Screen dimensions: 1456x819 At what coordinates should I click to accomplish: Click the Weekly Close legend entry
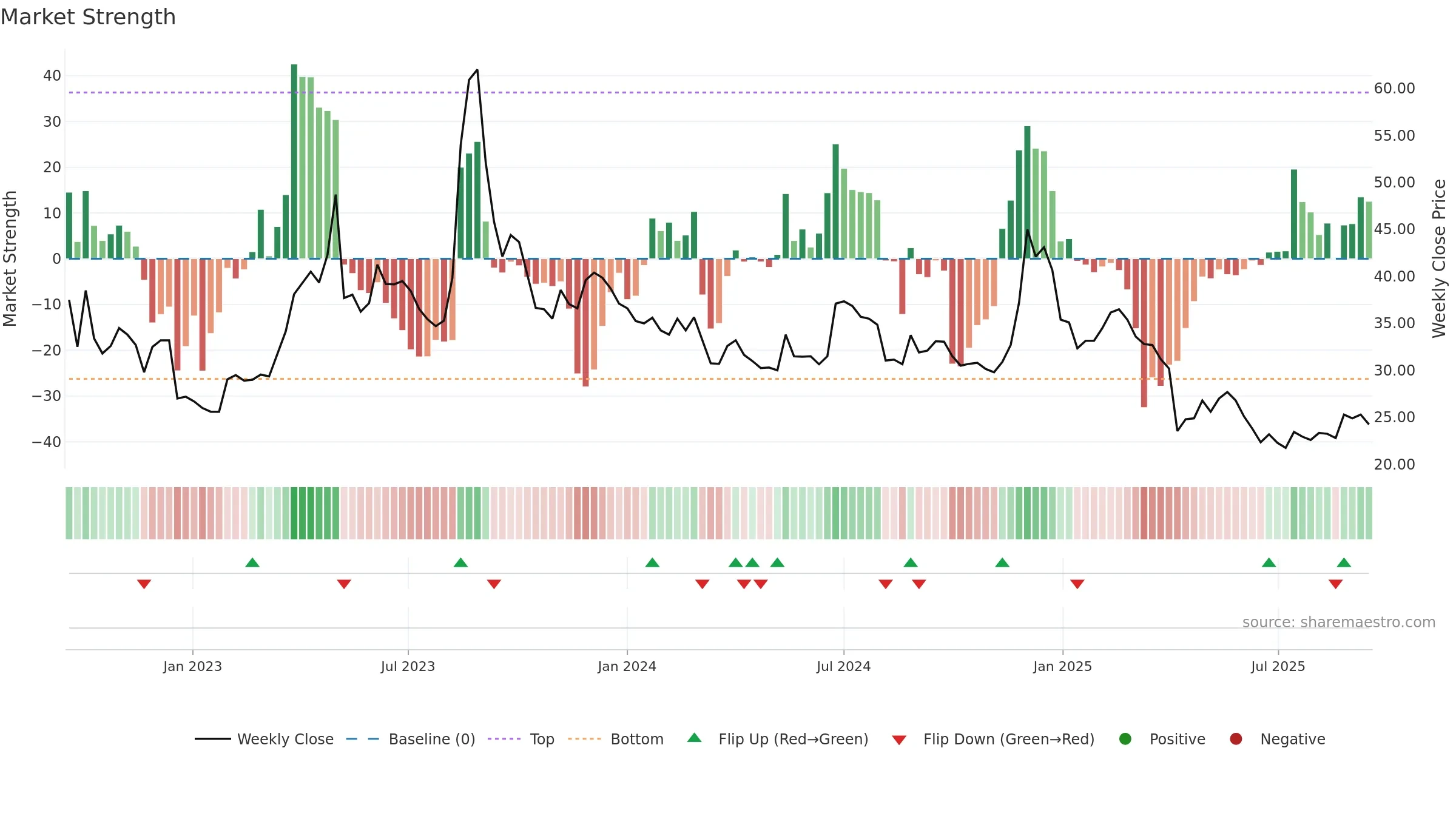coord(264,739)
